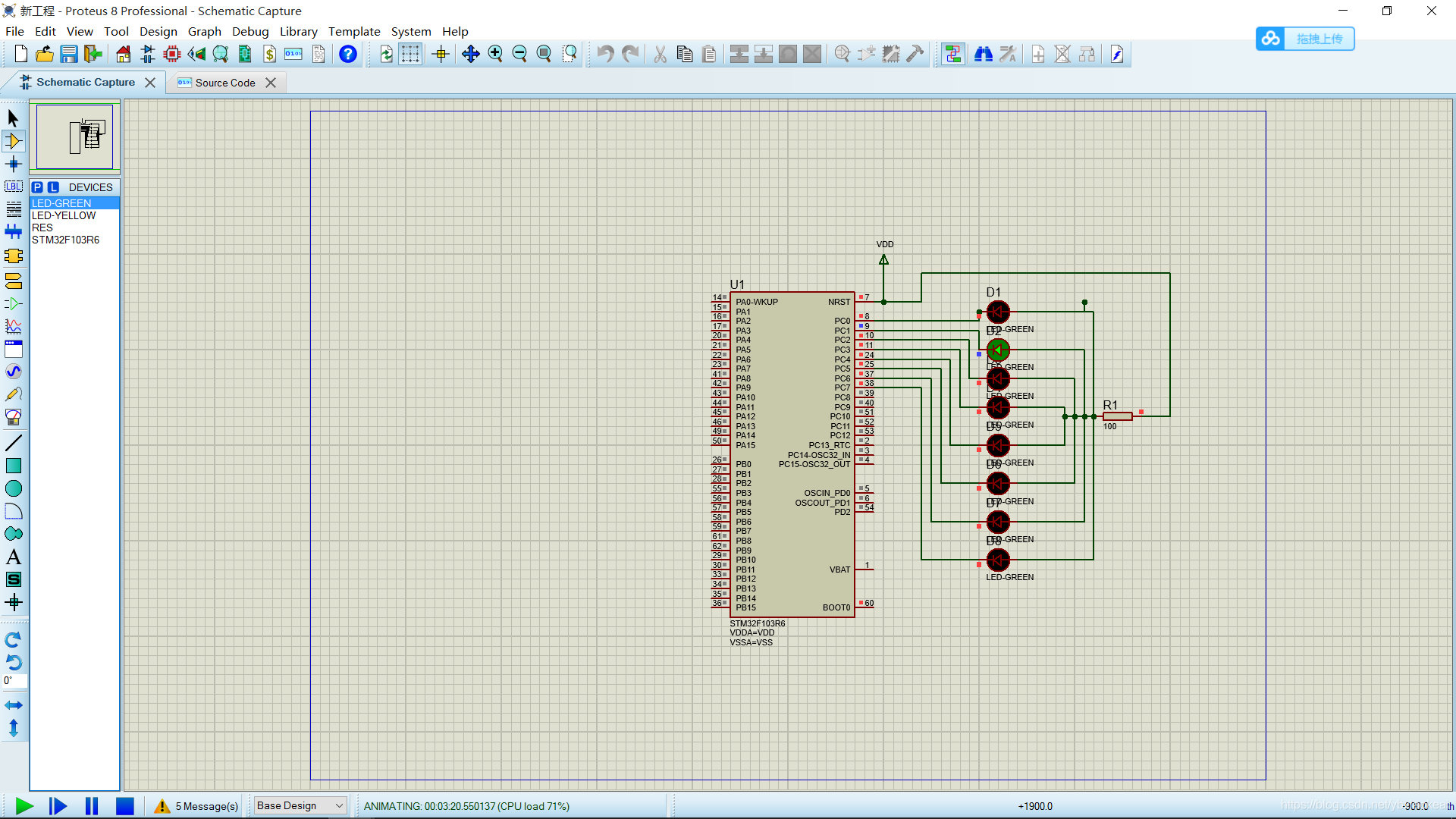
Task: Click the P pick devices button
Action: [x=37, y=187]
